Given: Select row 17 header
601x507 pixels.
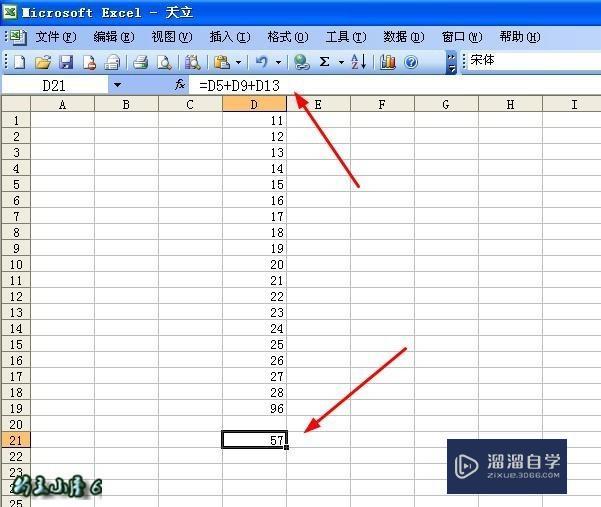Looking at the screenshot, I should click(x=16, y=376).
